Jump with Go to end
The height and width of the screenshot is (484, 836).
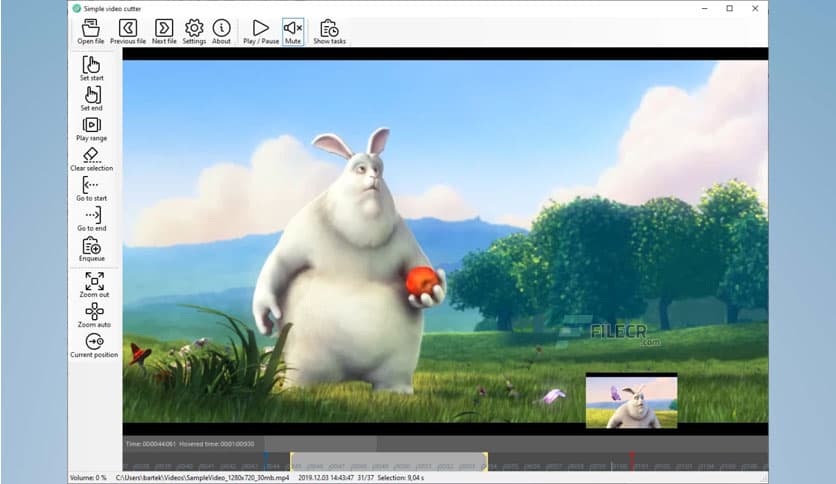tap(92, 219)
